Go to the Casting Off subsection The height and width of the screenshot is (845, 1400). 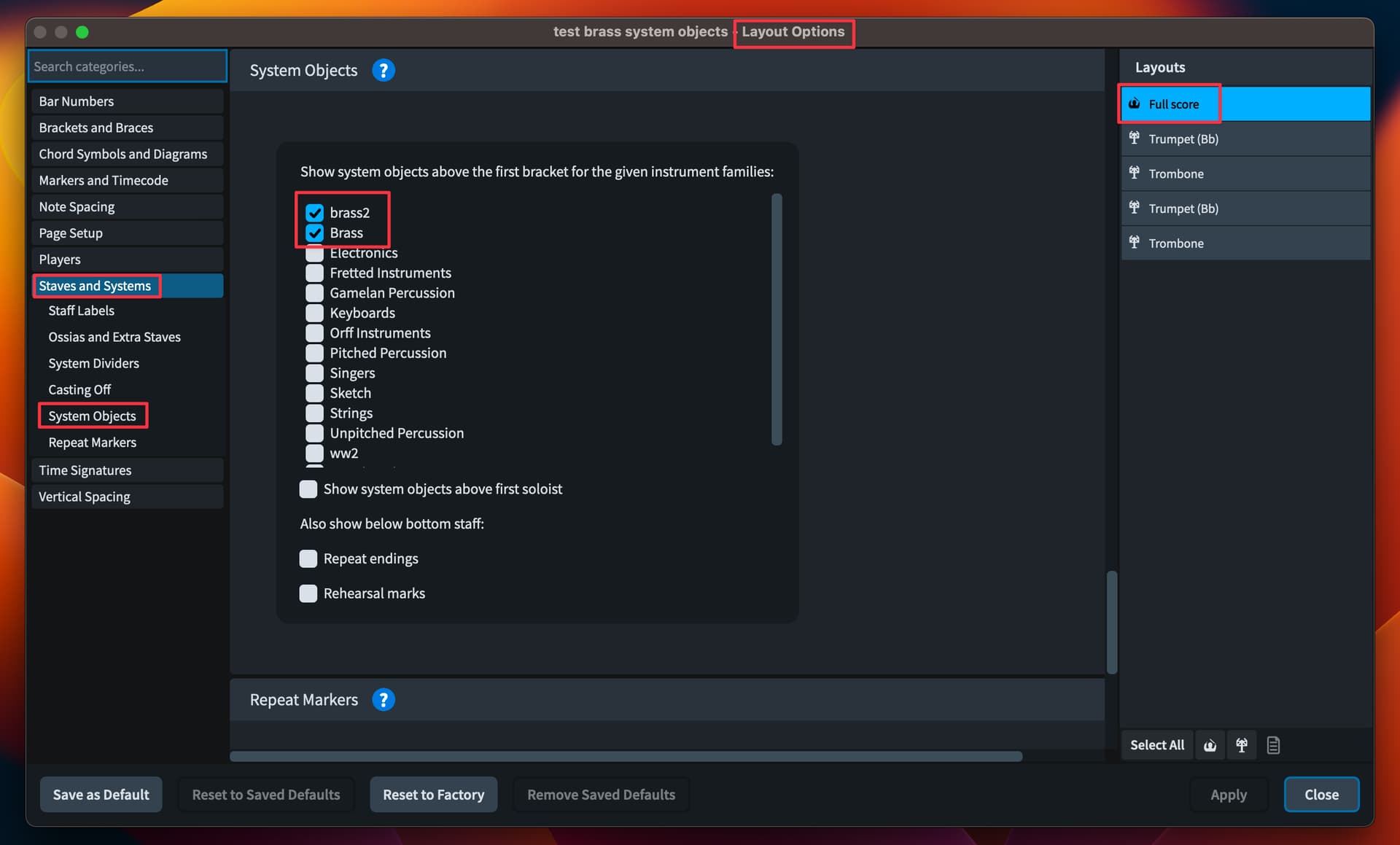(x=79, y=389)
